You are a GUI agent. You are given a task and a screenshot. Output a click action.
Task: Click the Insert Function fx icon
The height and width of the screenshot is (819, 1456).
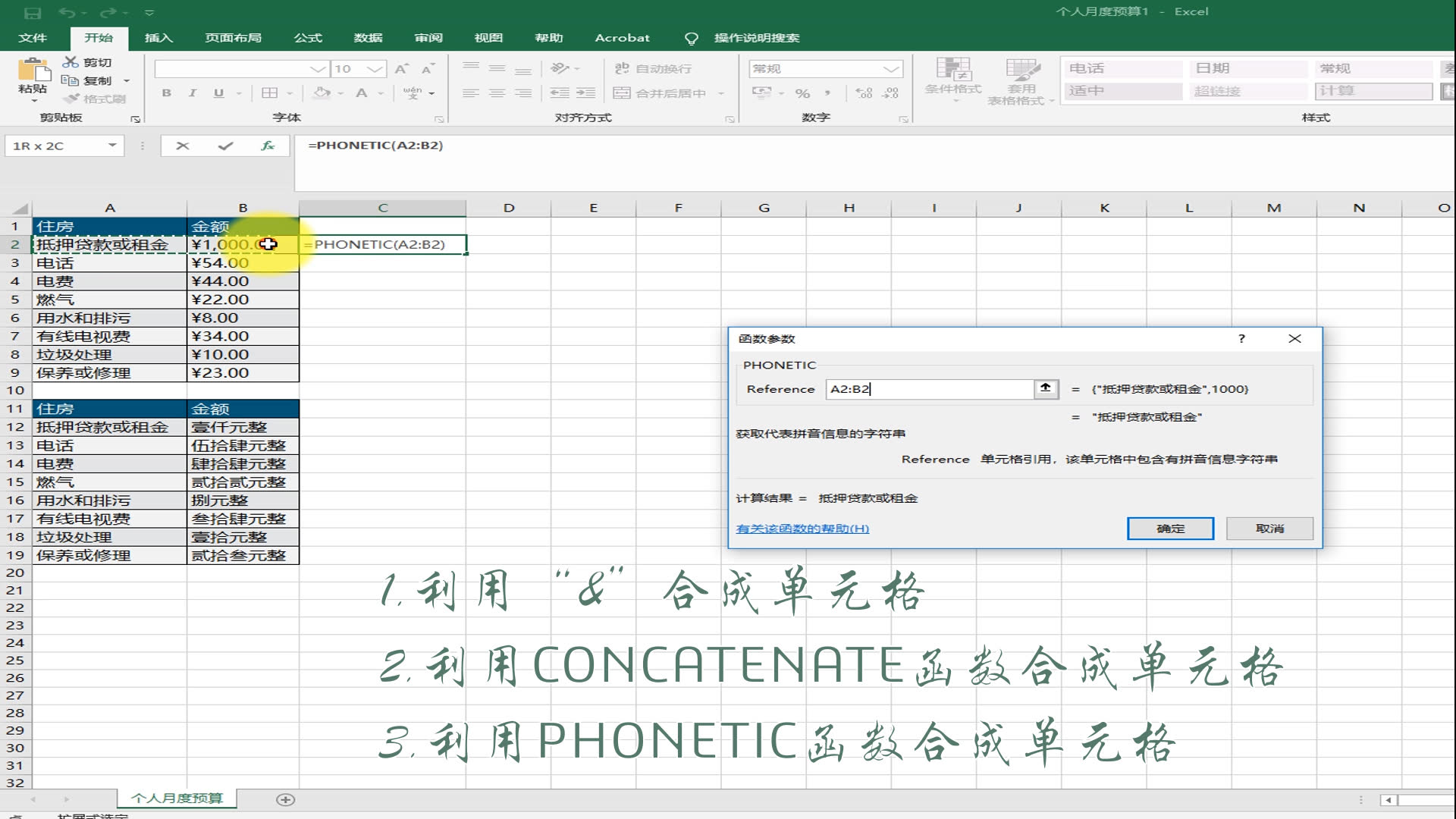point(268,146)
